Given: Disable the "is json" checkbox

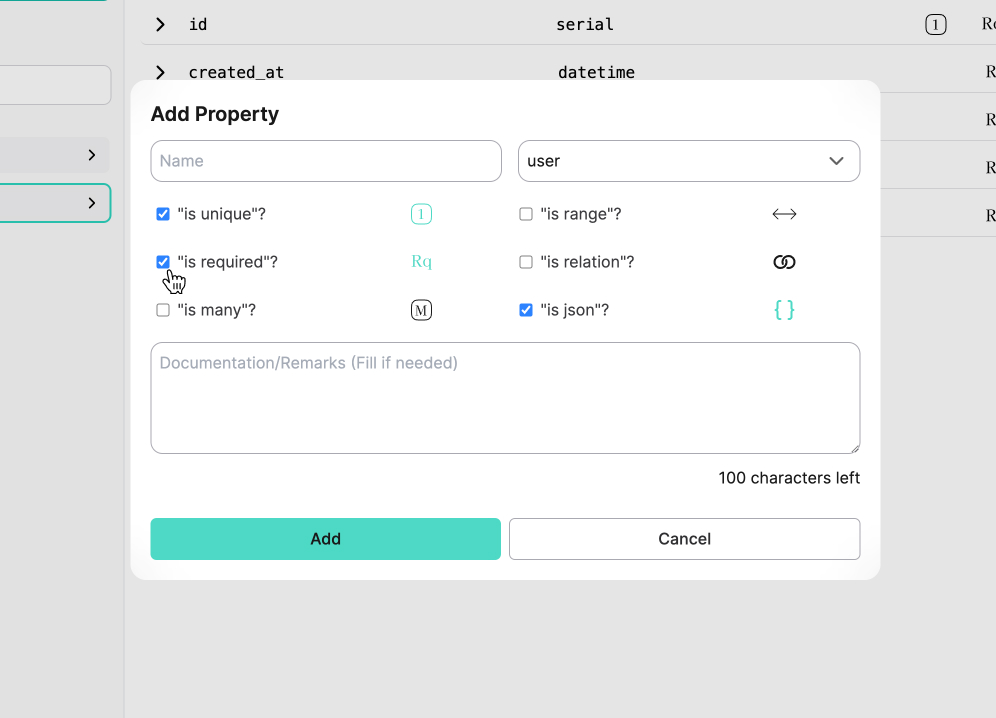Looking at the screenshot, I should tap(526, 310).
